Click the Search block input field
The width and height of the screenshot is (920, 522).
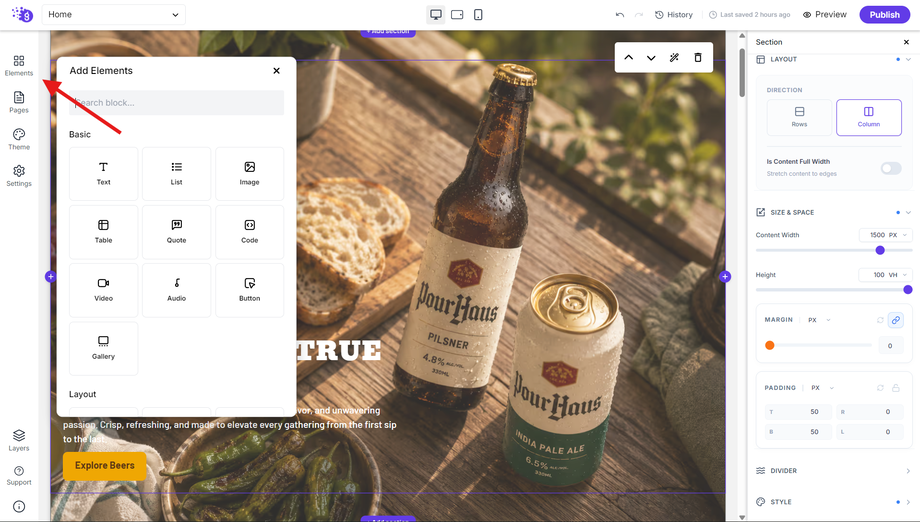pyautogui.click(x=177, y=103)
